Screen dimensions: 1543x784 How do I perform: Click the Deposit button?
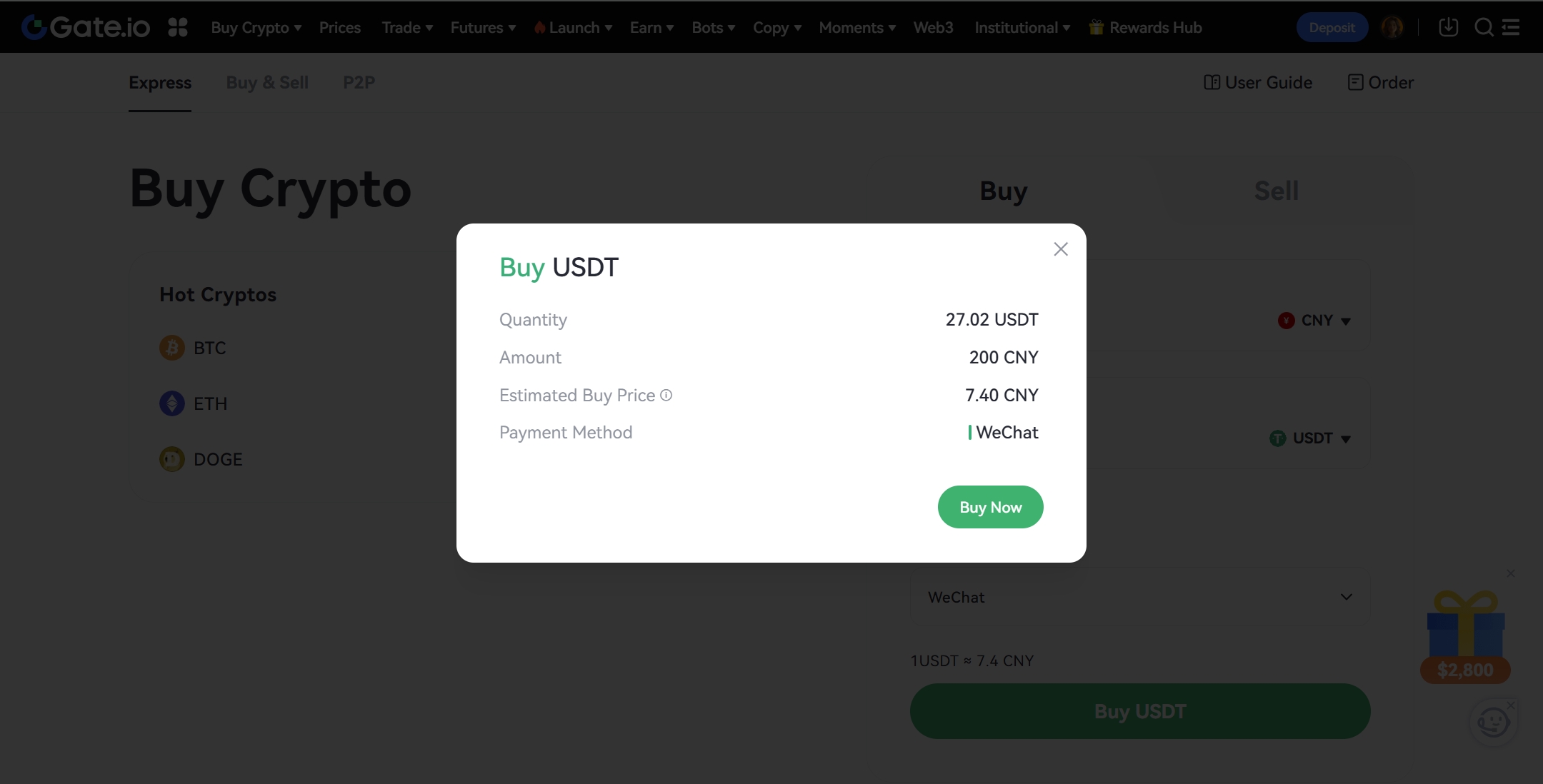(x=1332, y=27)
